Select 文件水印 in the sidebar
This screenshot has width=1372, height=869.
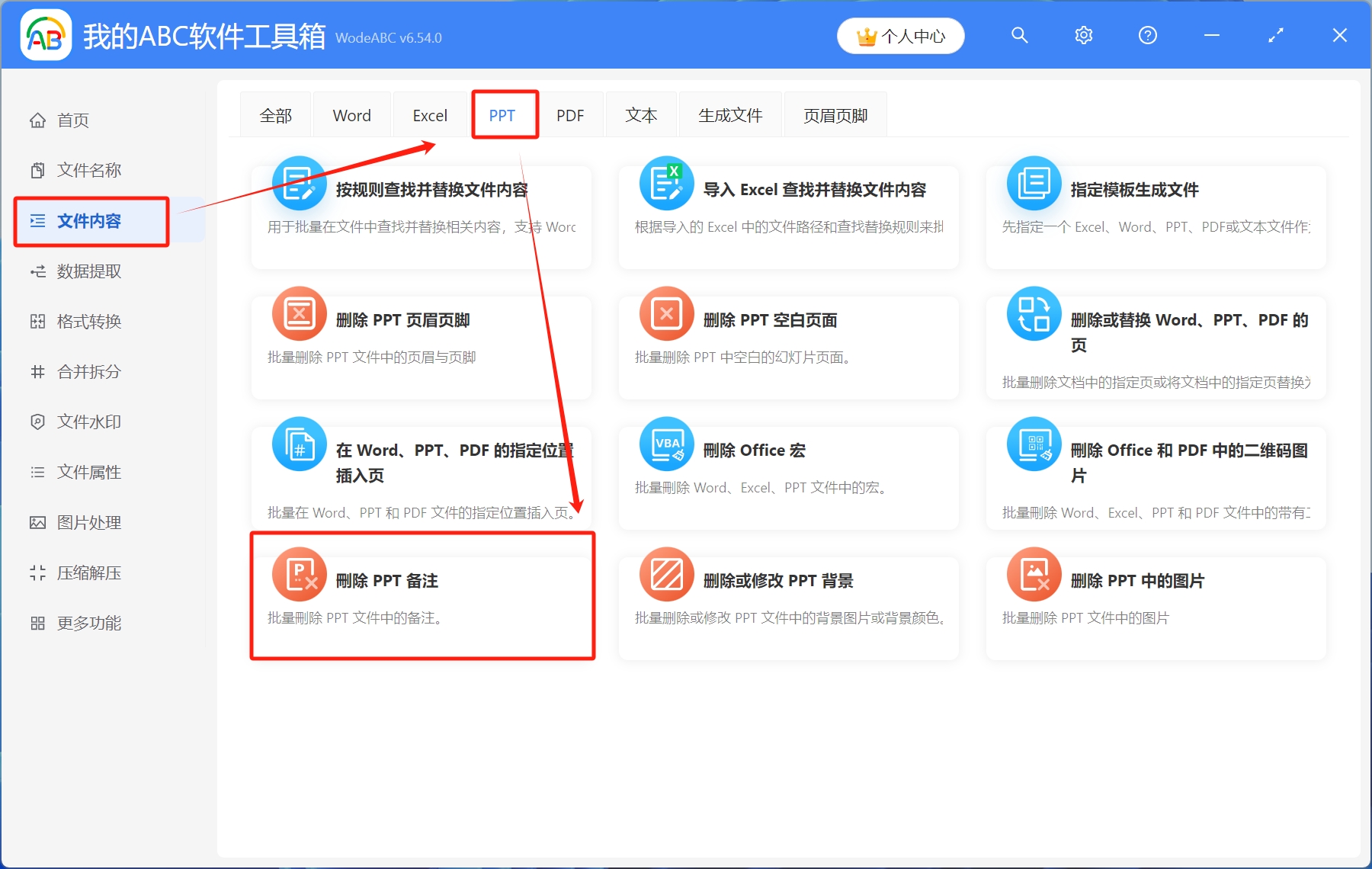coord(86,422)
